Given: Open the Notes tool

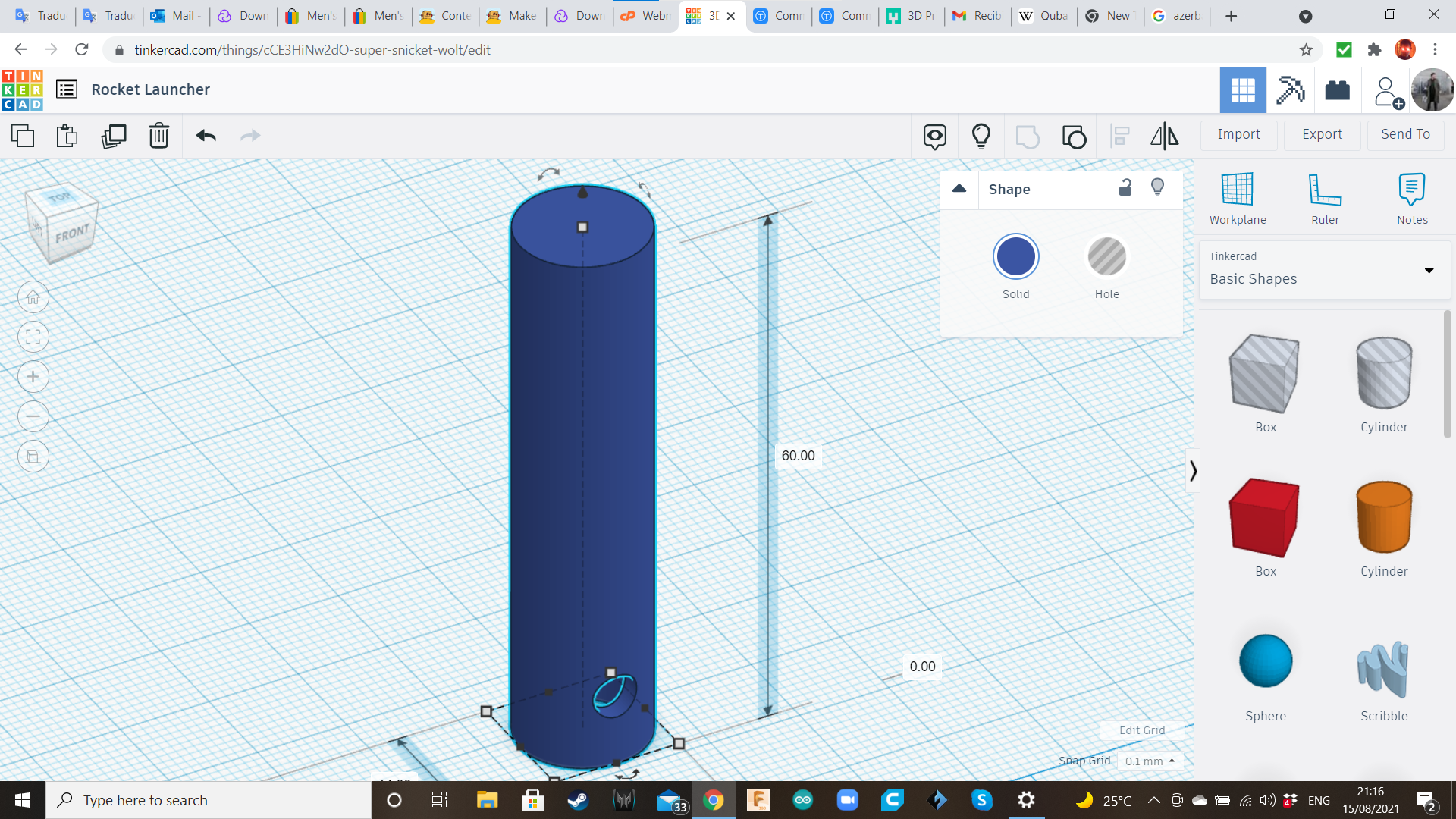Looking at the screenshot, I should click(x=1411, y=197).
